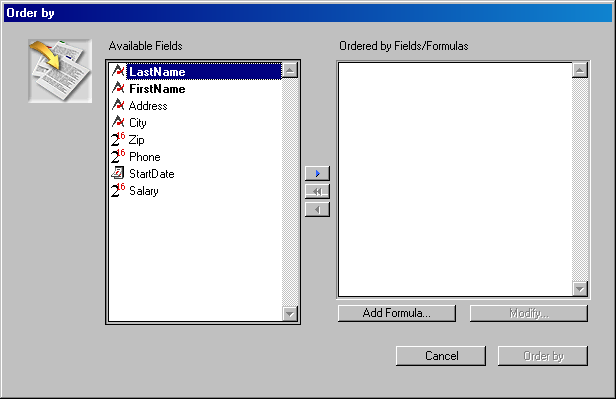Click the Modify button
This screenshot has height=399, width=616.
coord(529,313)
